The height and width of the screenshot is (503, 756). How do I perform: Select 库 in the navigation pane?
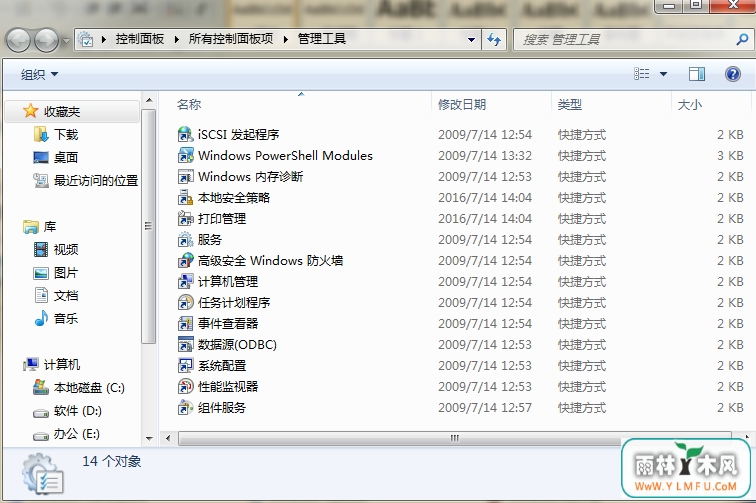click(x=39, y=226)
